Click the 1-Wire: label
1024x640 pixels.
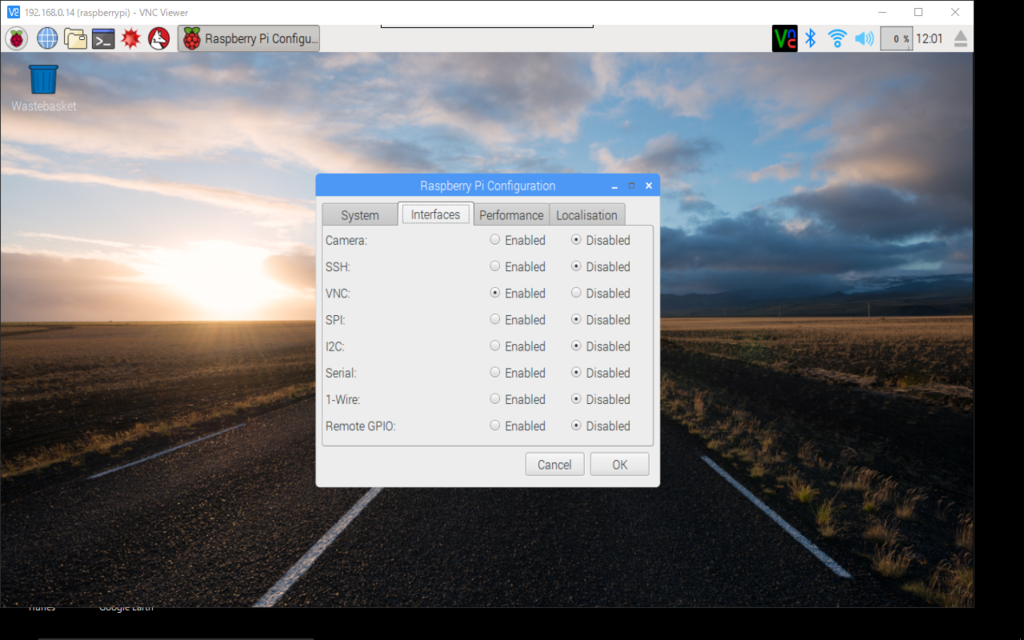pos(343,399)
